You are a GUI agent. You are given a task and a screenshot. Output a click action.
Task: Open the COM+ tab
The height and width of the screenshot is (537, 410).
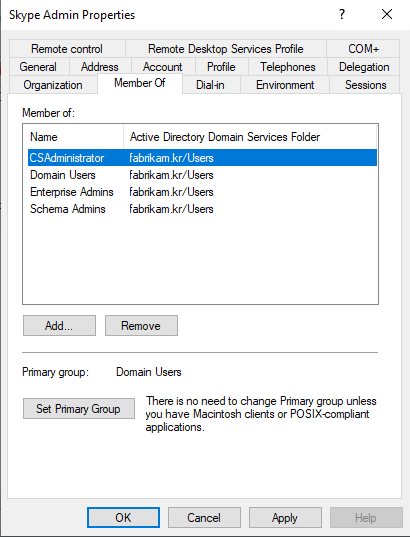363,49
